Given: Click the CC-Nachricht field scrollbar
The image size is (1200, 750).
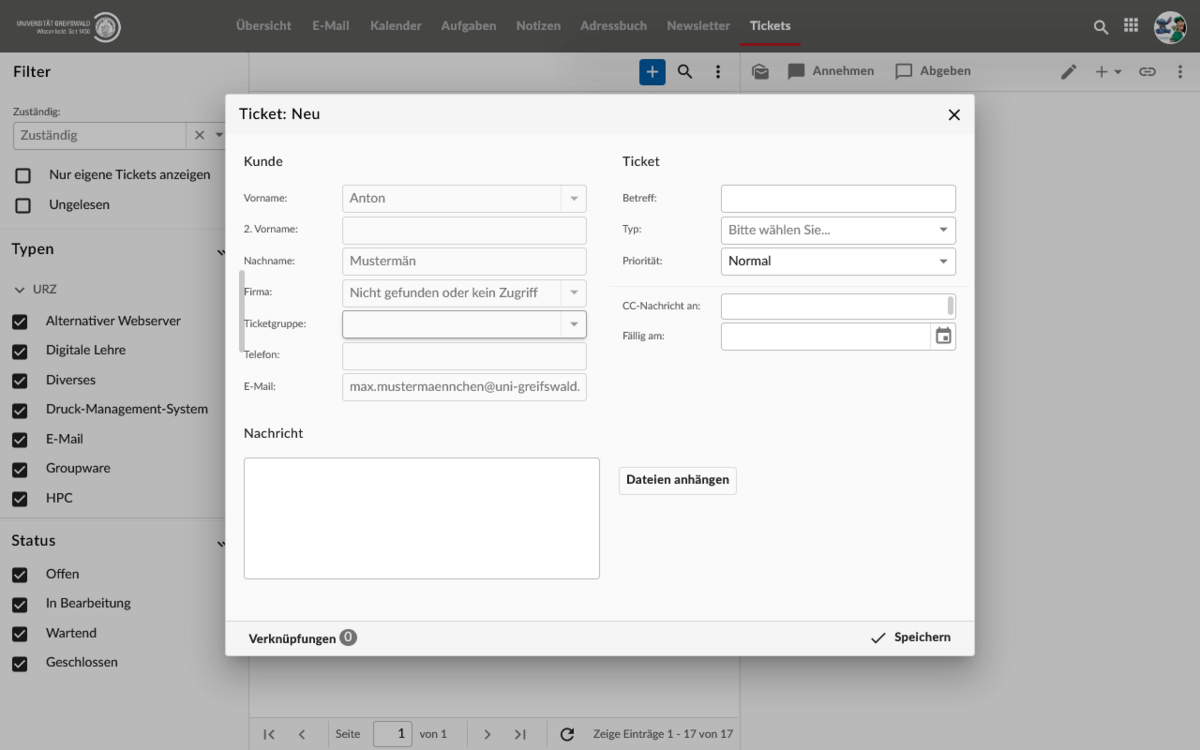Looking at the screenshot, I should (x=950, y=305).
